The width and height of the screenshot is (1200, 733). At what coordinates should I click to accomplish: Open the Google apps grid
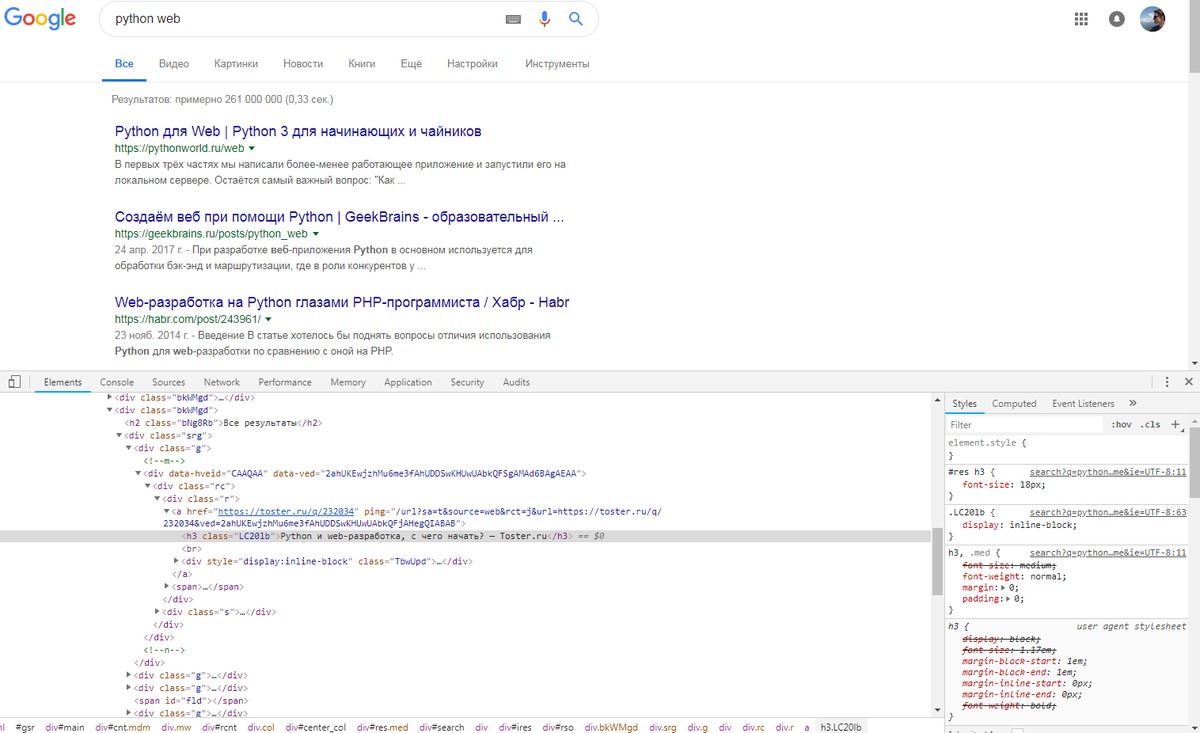pos(1081,19)
